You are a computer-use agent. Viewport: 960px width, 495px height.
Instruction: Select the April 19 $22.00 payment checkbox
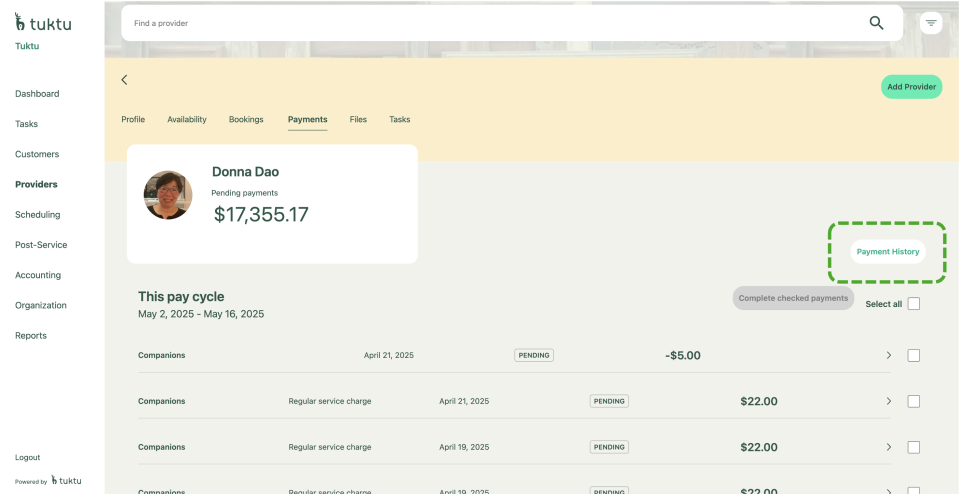tap(914, 447)
